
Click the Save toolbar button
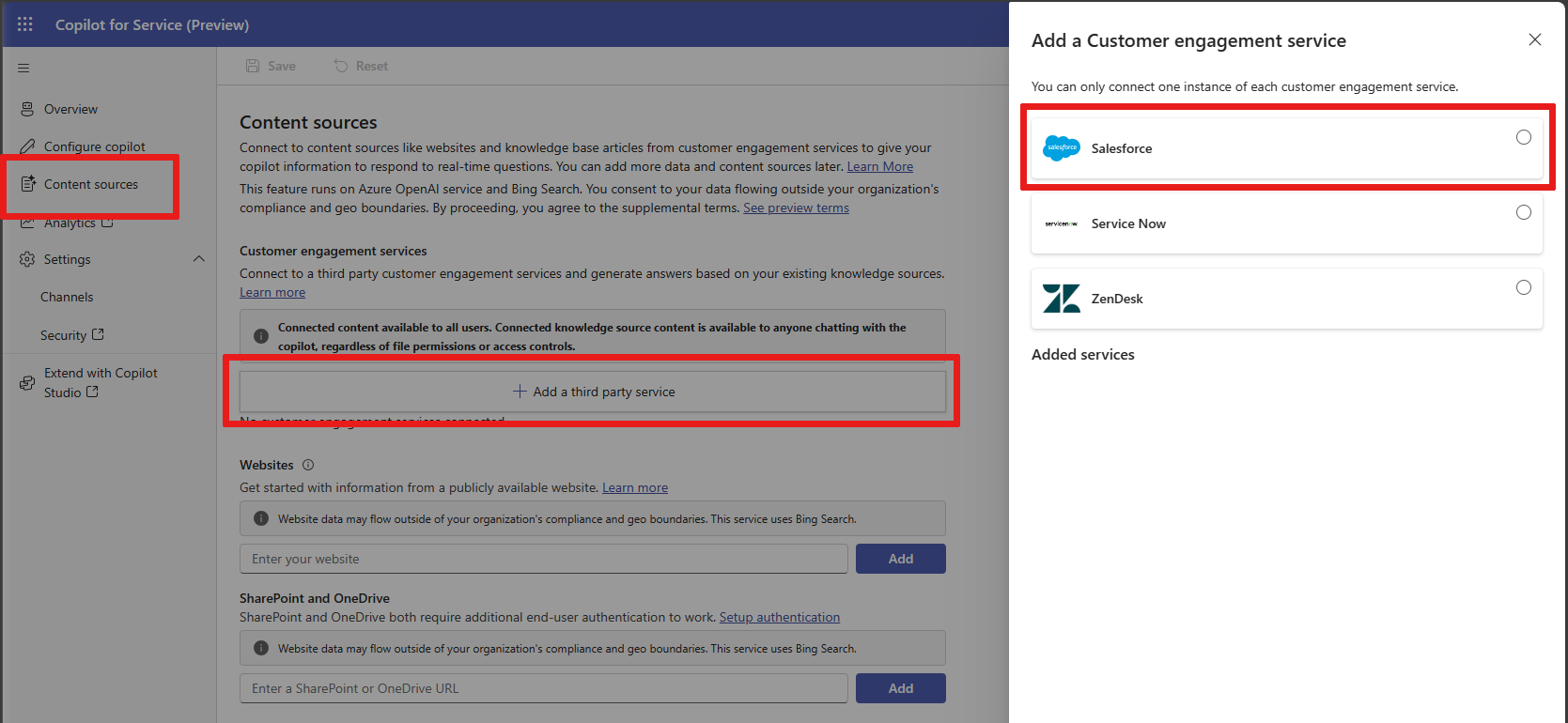pos(271,66)
